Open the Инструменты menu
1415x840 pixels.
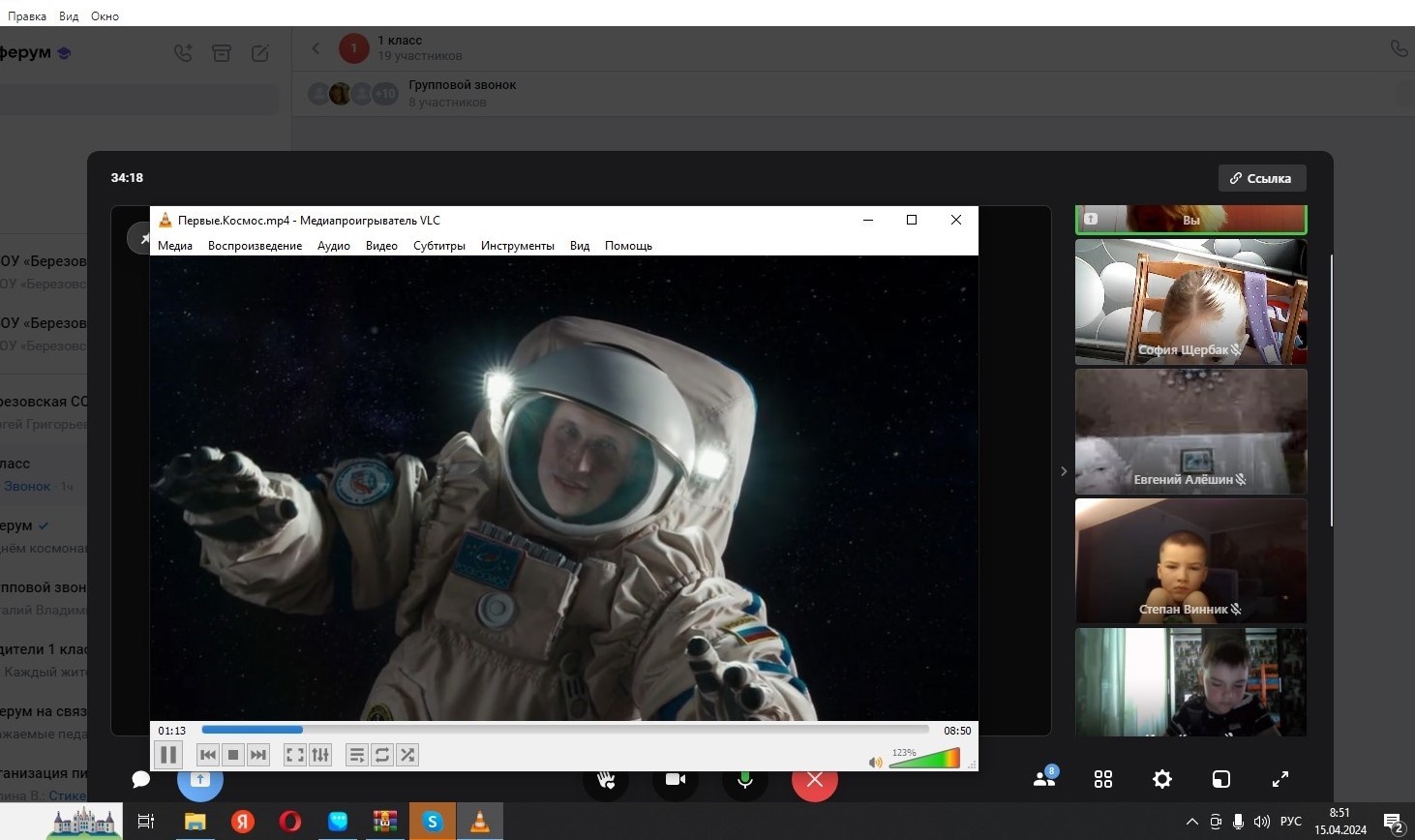pyautogui.click(x=518, y=246)
